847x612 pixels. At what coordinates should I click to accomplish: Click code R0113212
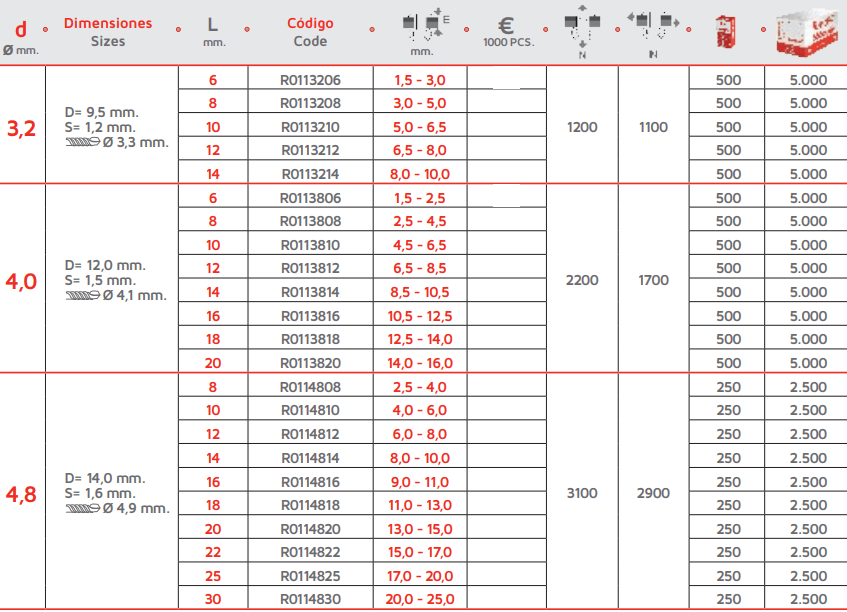(310, 150)
